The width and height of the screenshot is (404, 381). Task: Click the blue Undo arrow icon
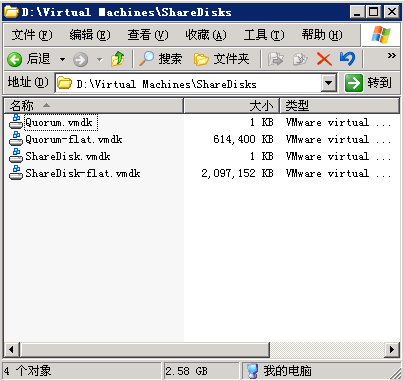pyautogui.click(x=347, y=59)
